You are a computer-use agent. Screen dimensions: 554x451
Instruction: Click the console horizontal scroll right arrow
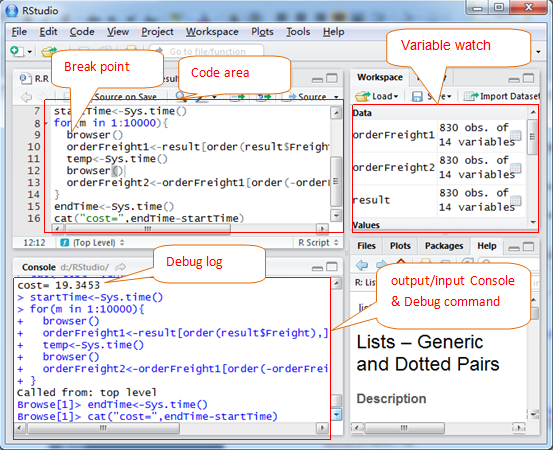pos(322,428)
